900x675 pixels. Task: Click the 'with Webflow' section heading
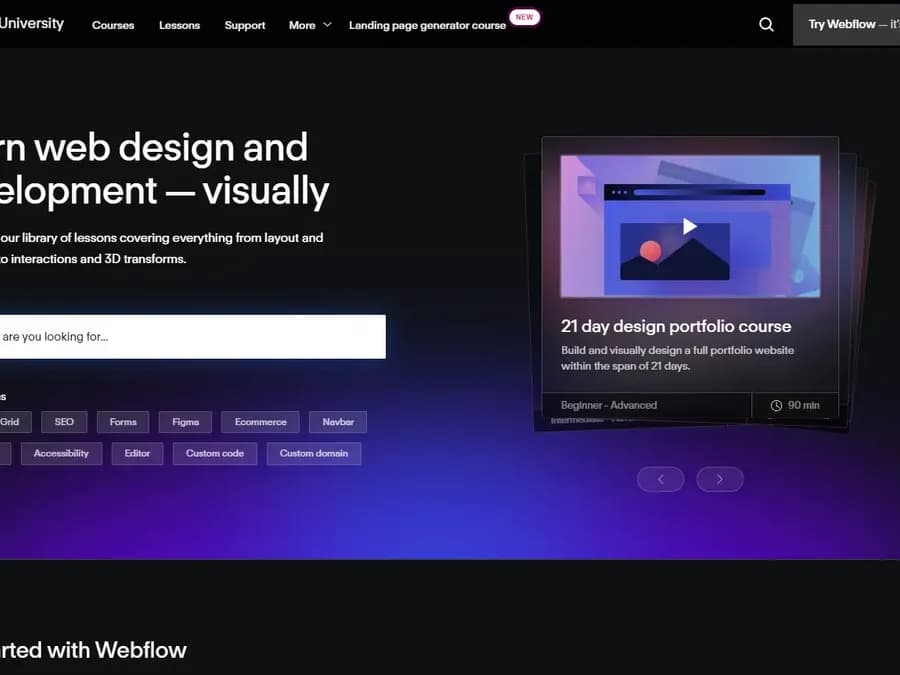click(117, 650)
